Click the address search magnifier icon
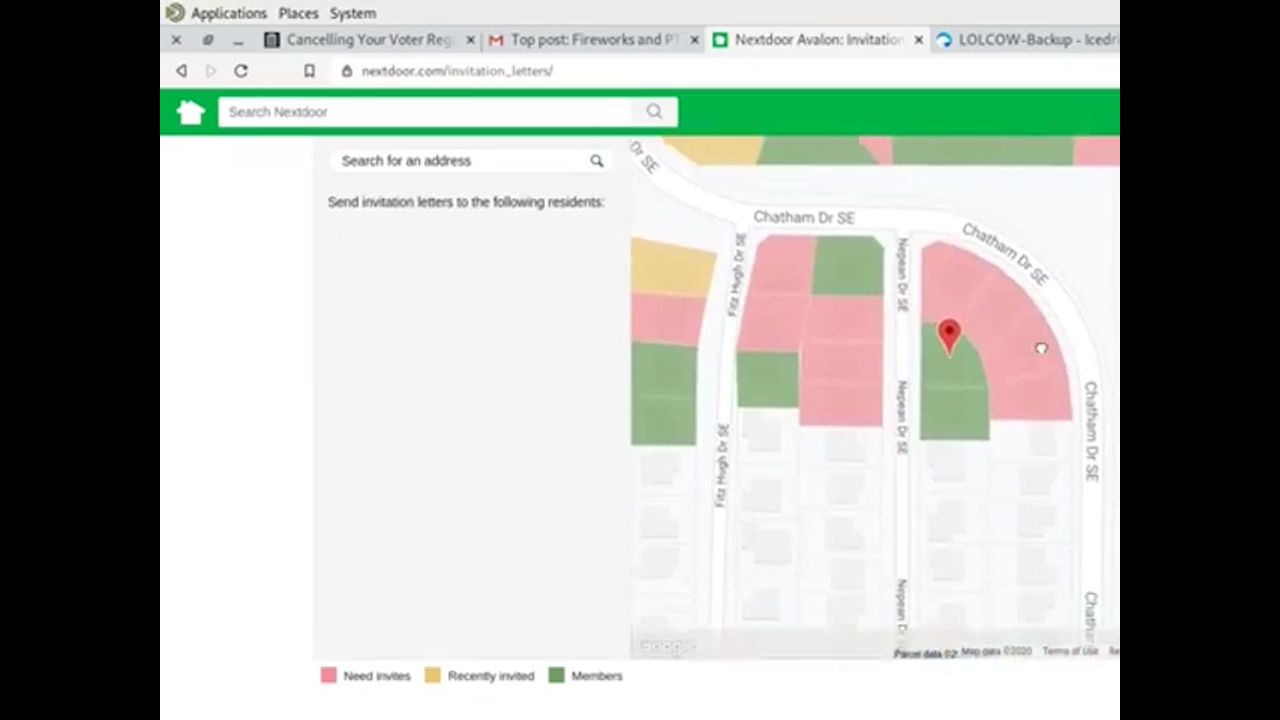Screen dimensions: 1280x720 click(x=597, y=161)
